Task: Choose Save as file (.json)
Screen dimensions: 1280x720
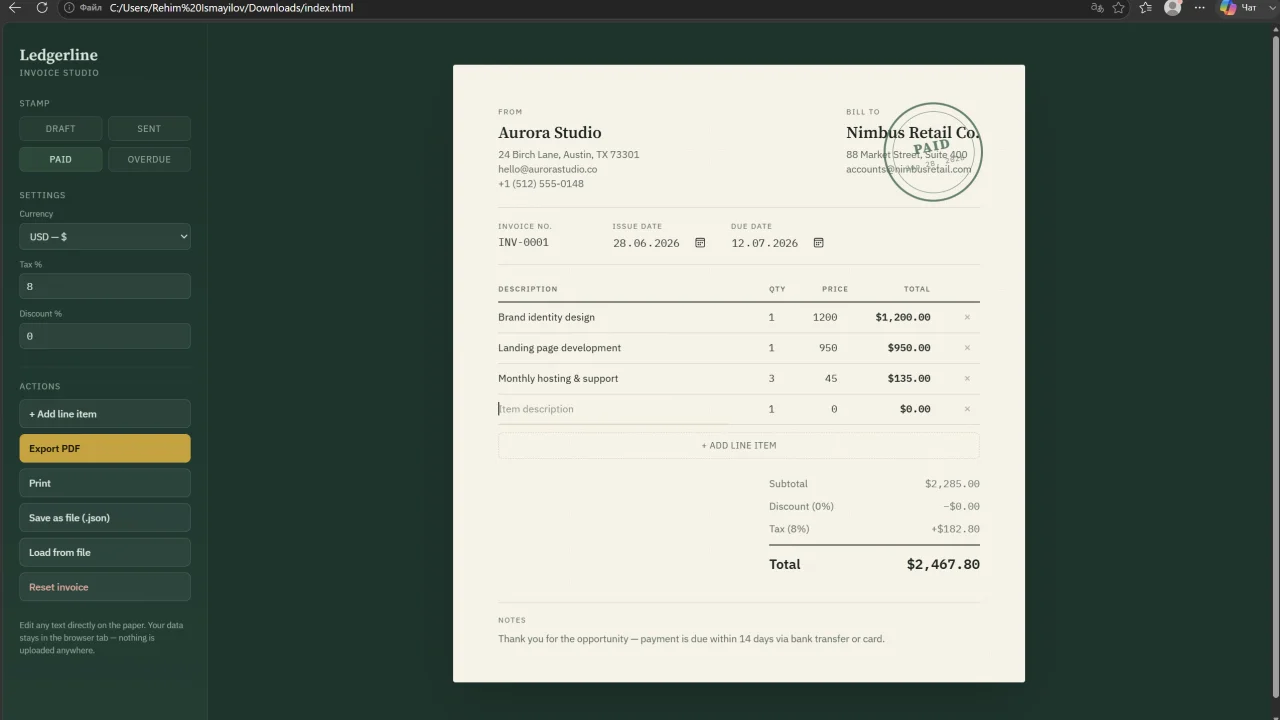Action: (x=105, y=518)
